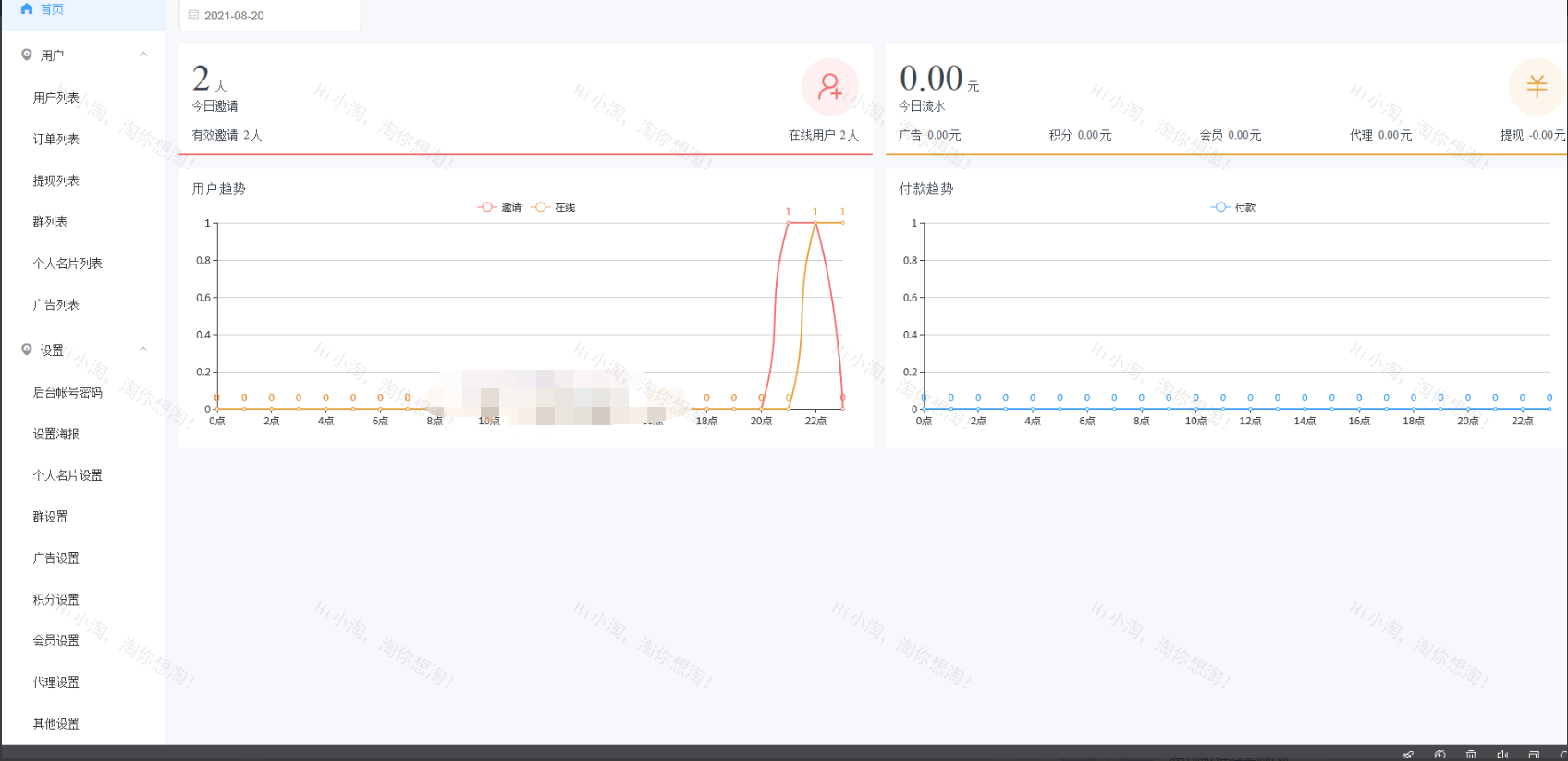Click the pin icon beside 设置
The height and width of the screenshot is (761, 1568).
point(27,350)
